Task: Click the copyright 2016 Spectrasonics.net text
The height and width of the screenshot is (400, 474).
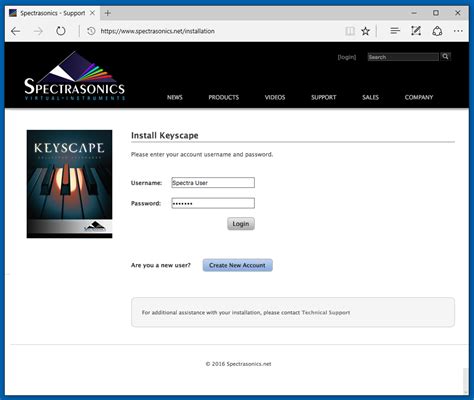Action: click(238, 364)
